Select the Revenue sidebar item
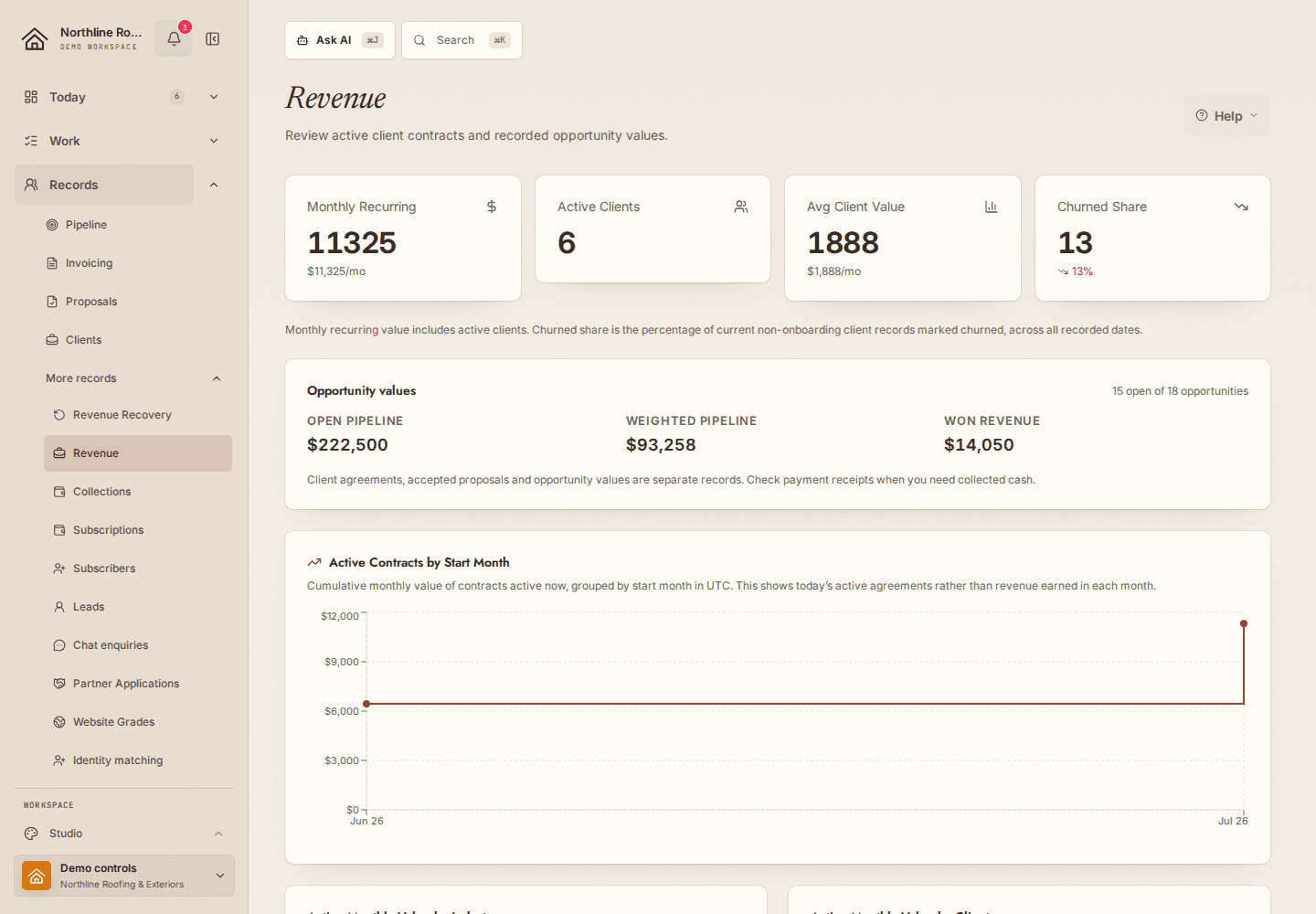The image size is (1316, 914). pyautogui.click(x=138, y=453)
